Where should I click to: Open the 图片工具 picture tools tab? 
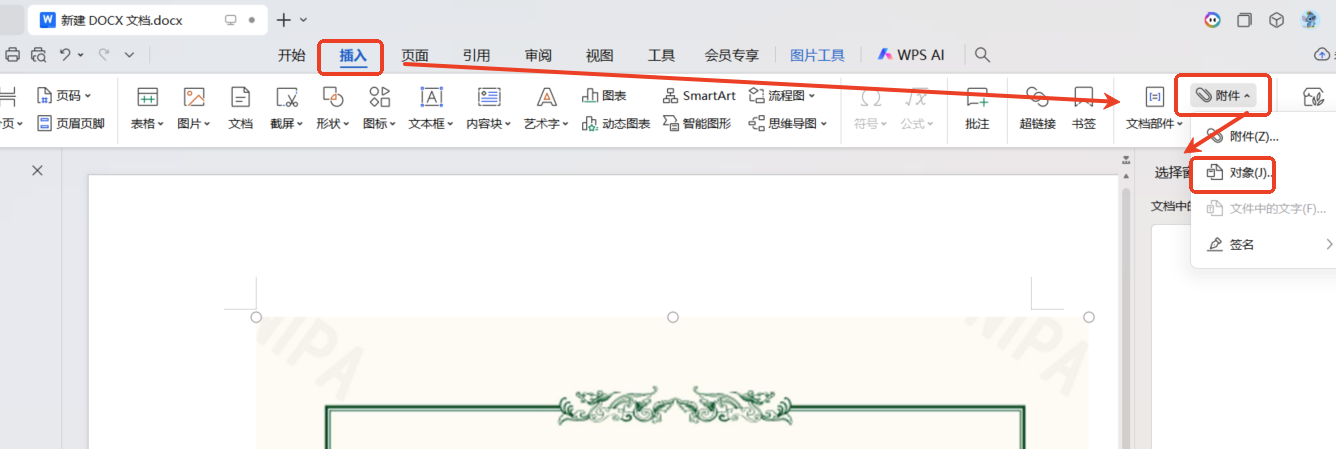817,55
